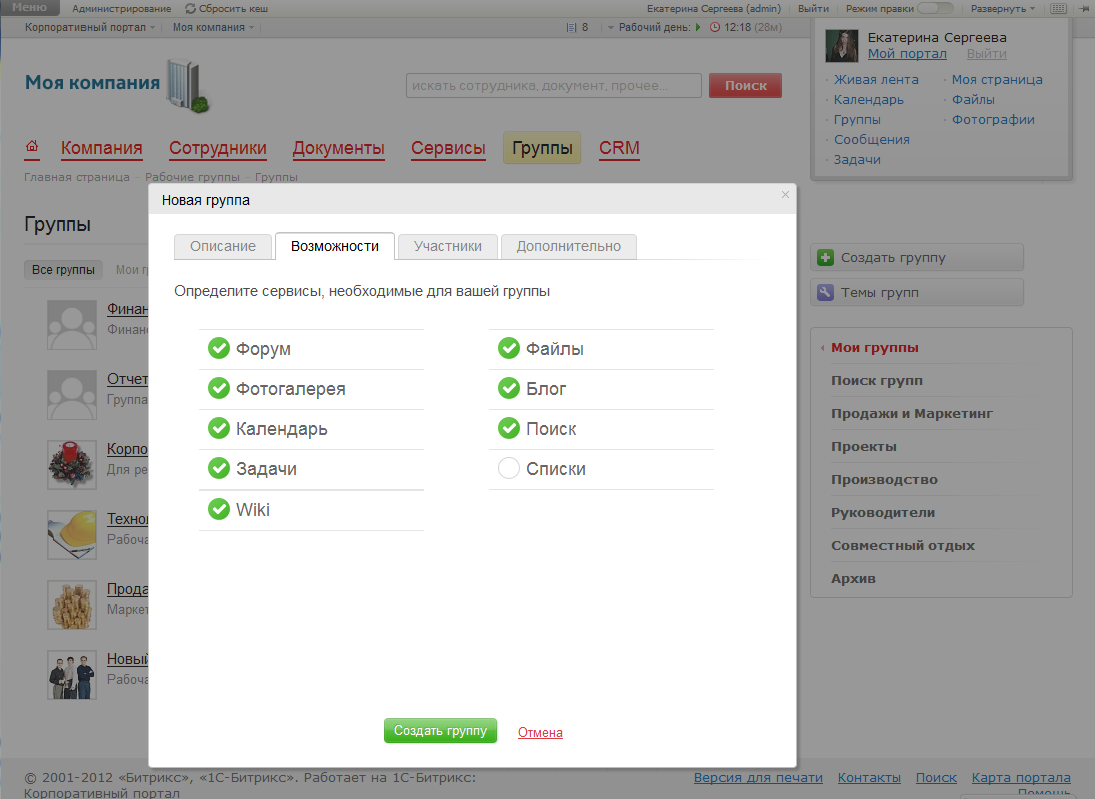1095x799 pixels.
Task: Select Мои группы in the sidebar
Action: [874, 348]
